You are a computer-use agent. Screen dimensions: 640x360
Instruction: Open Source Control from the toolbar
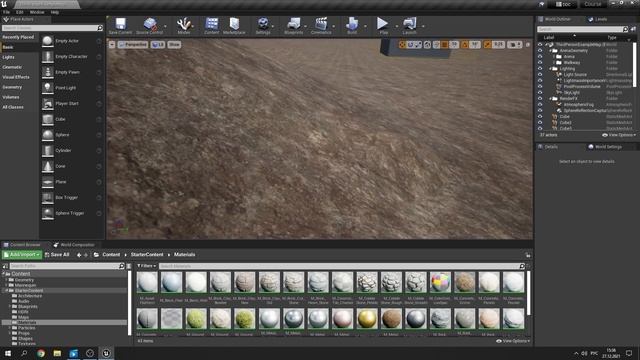[149, 26]
